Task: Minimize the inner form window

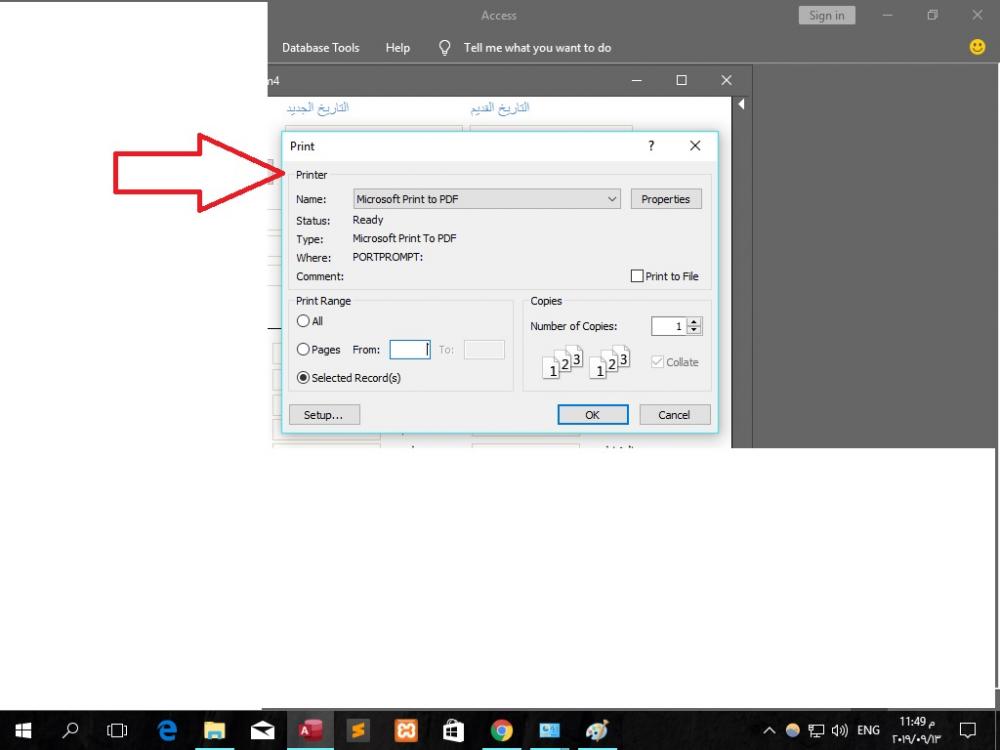Action: click(x=636, y=80)
